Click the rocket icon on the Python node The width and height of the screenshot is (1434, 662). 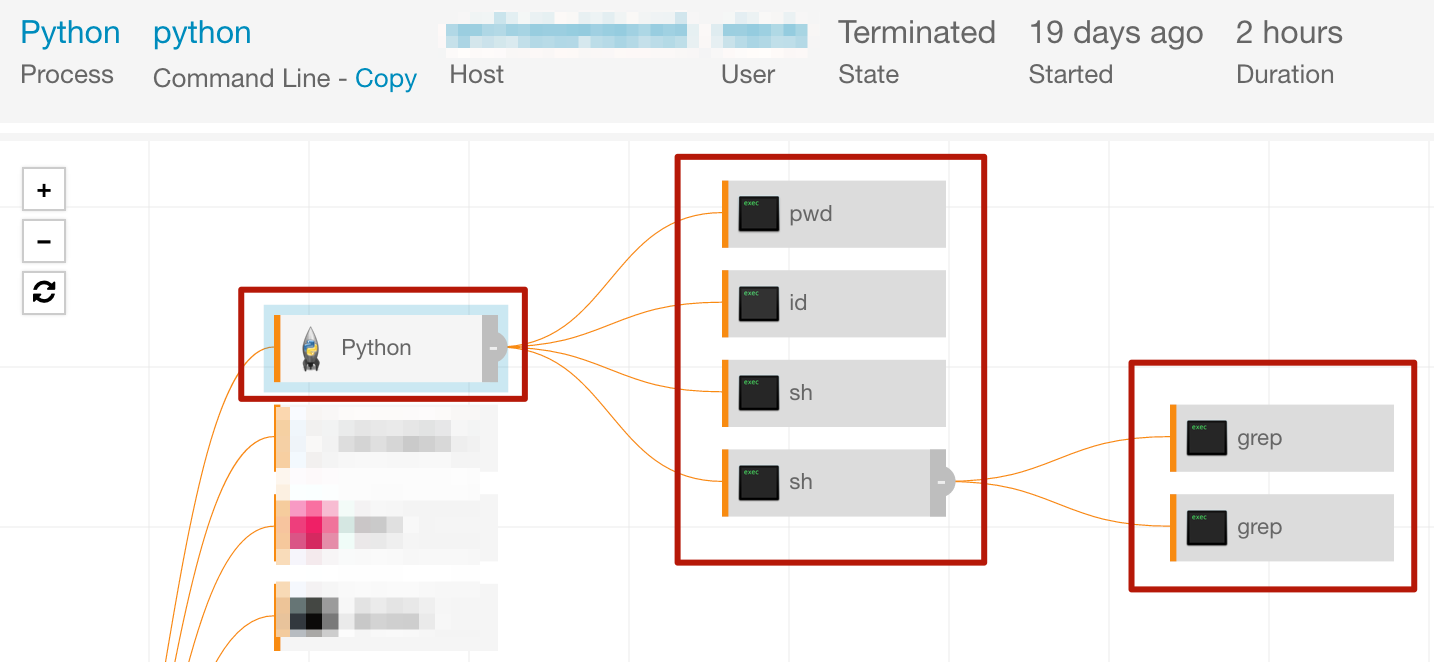click(311, 348)
